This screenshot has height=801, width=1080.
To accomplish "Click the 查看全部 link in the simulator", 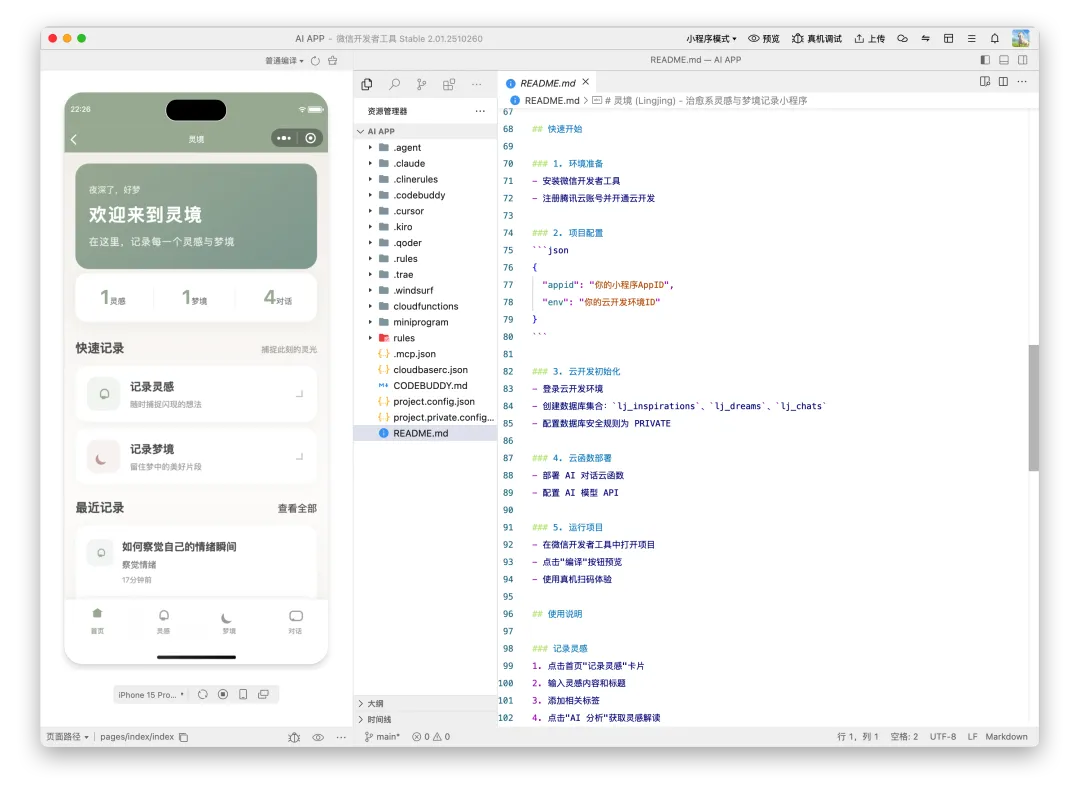I will [x=299, y=507].
